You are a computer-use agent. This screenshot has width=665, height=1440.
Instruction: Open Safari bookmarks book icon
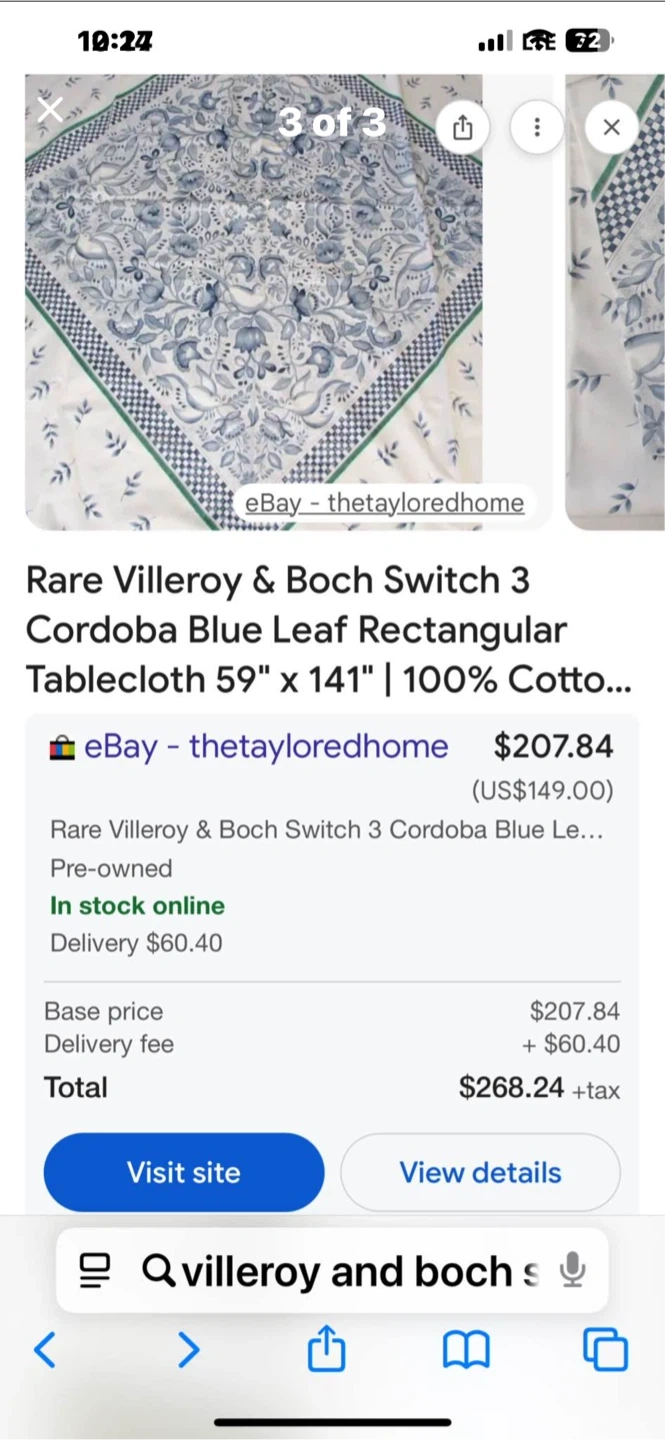[x=466, y=1351]
